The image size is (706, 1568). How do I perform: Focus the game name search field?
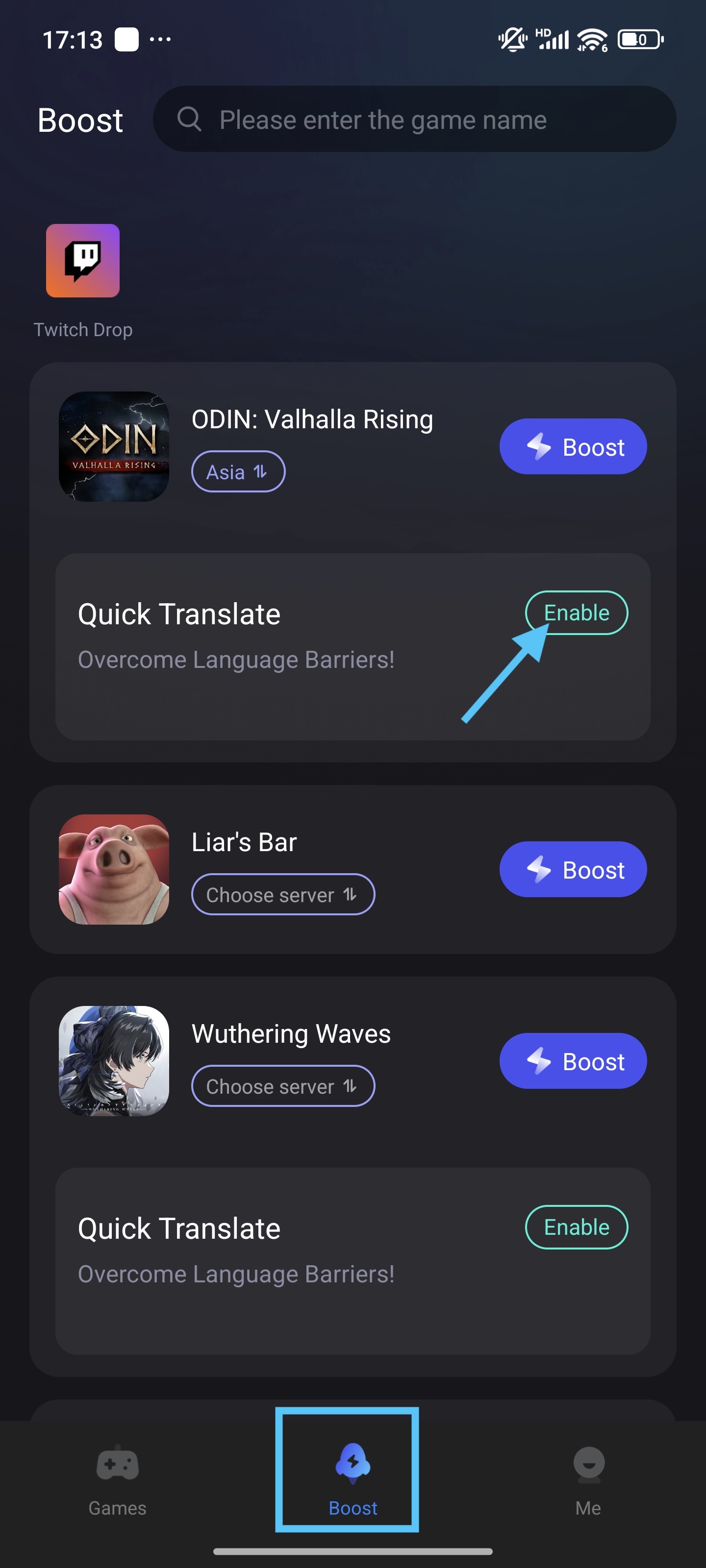point(414,119)
